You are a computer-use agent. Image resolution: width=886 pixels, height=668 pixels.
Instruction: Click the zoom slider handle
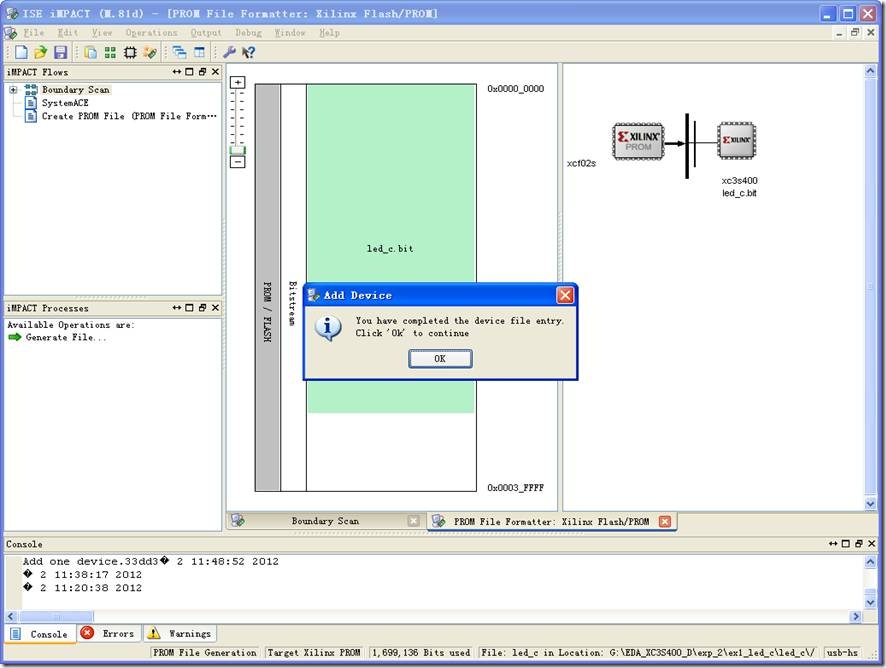click(x=238, y=150)
